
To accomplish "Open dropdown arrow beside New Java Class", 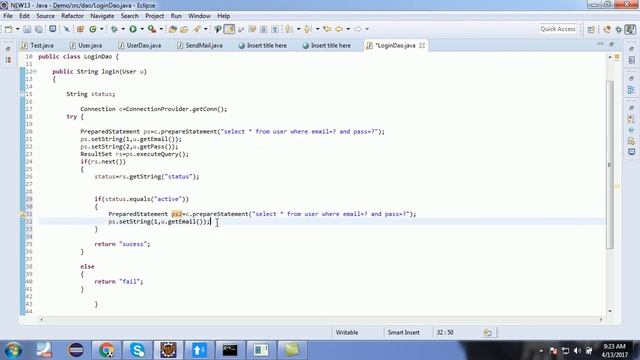I will (x=102, y=29).
